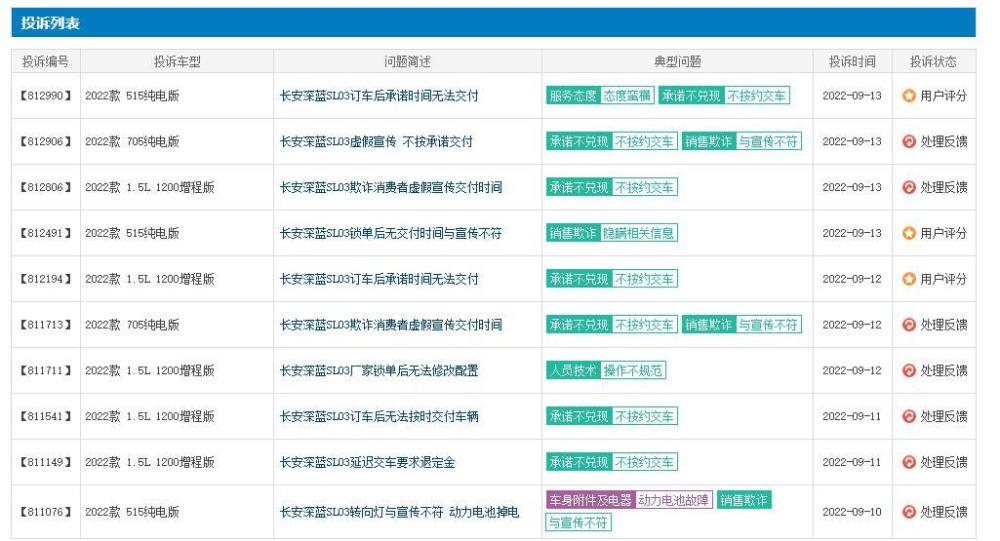Click the 承诺不兑现 不按约交车 tag in row 811149

612,463
